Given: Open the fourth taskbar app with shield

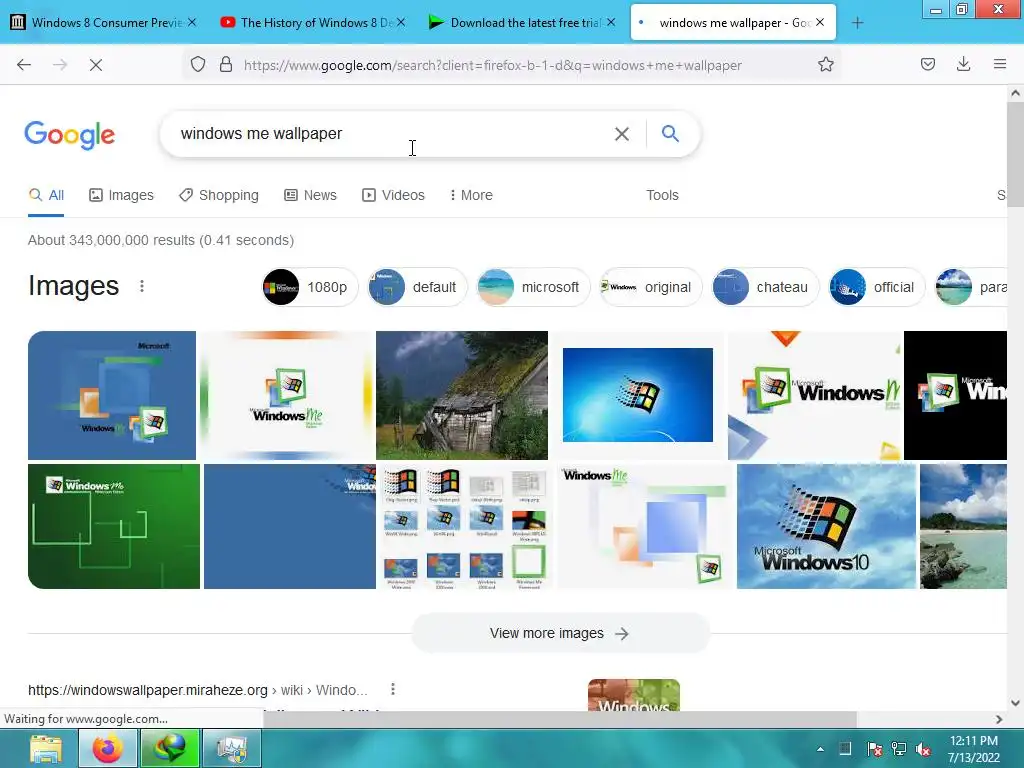Looking at the screenshot, I should pos(232,748).
